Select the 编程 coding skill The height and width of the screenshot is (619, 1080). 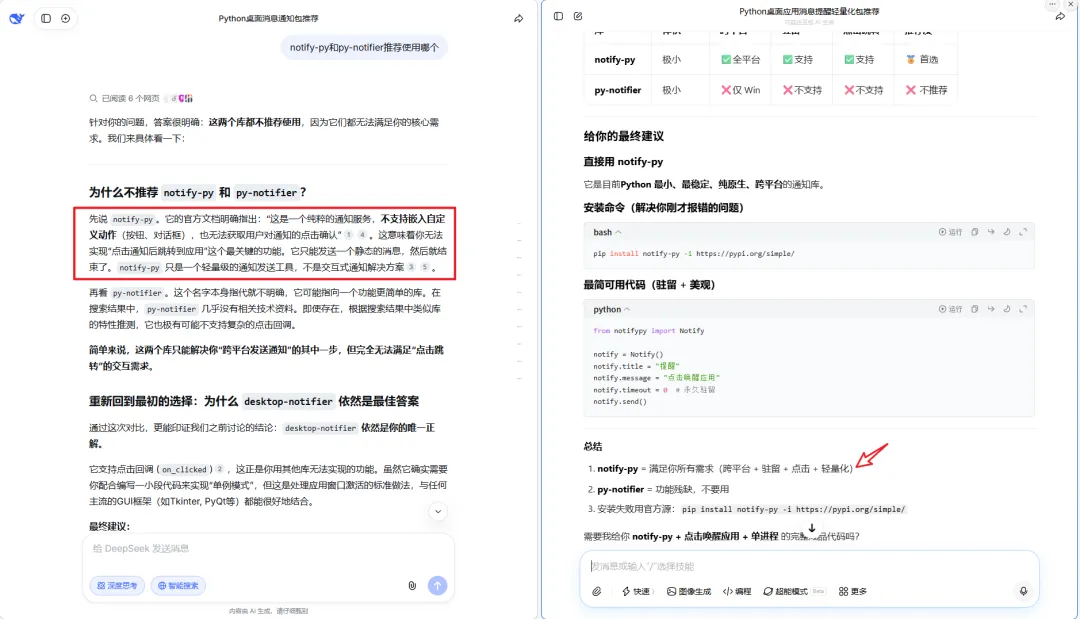point(737,591)
